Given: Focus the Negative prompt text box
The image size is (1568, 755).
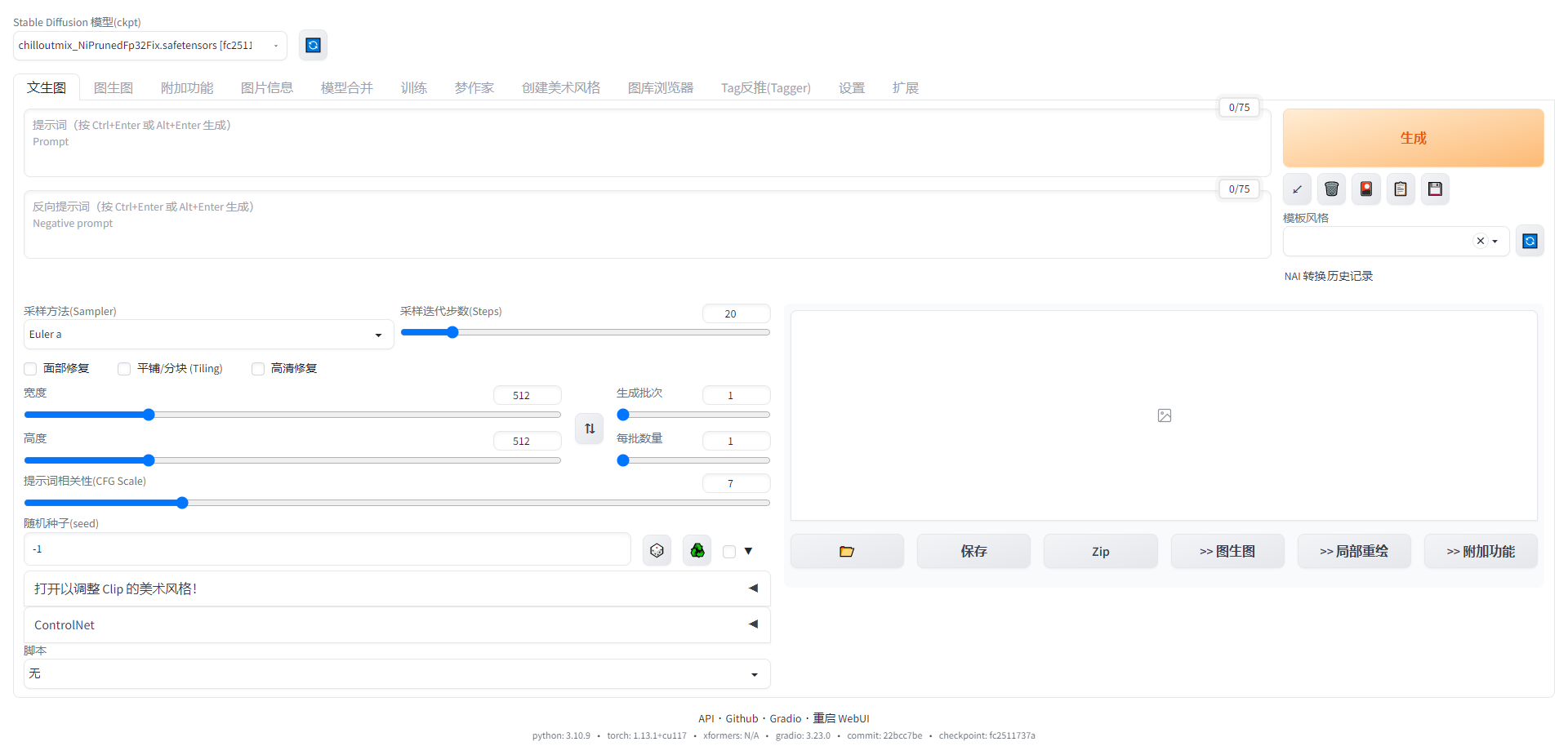Looking at the screenshot, I should click(x=647, y=224).
